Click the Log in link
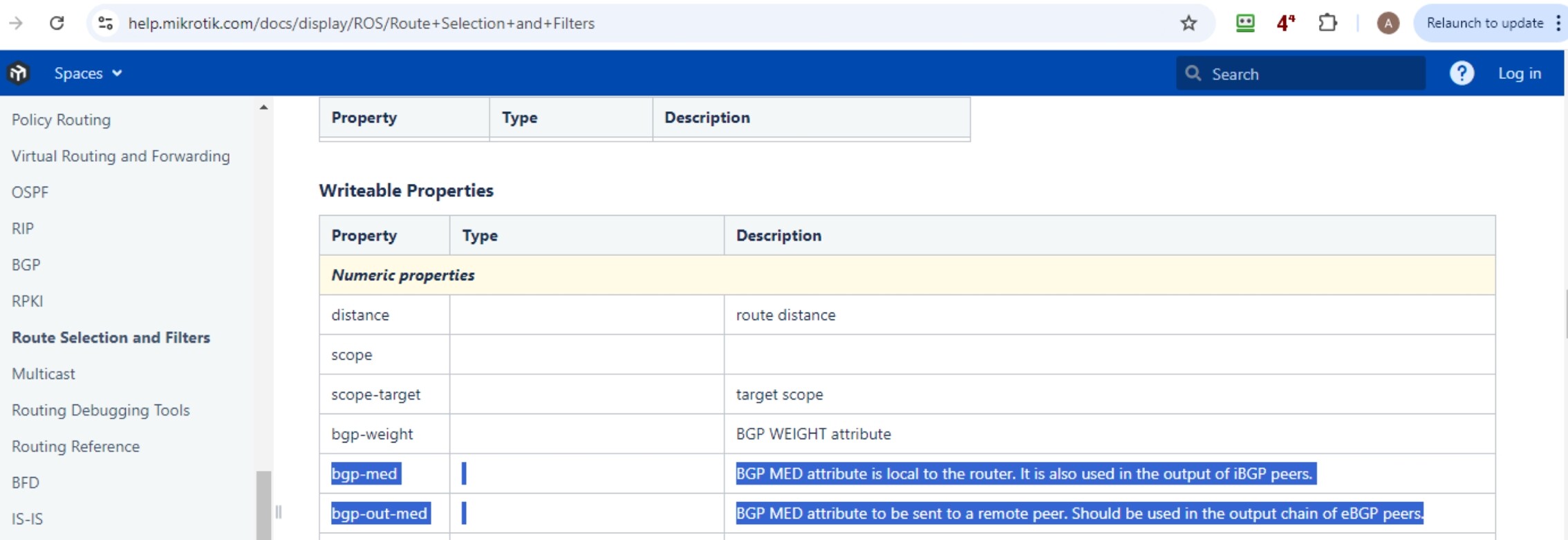The width and height of the screenshot is (1568, 540). pyautogui.click(x=1519, y=73)
